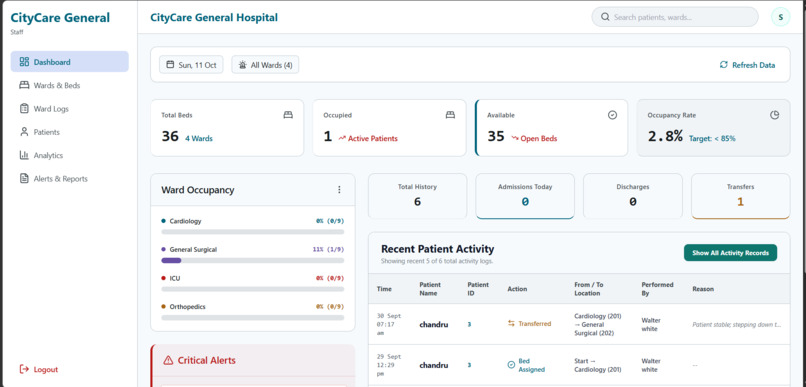
Task: Click the Occupancy Rate 2.8% card
Action: pyautogui.click(x=713, y=127)
